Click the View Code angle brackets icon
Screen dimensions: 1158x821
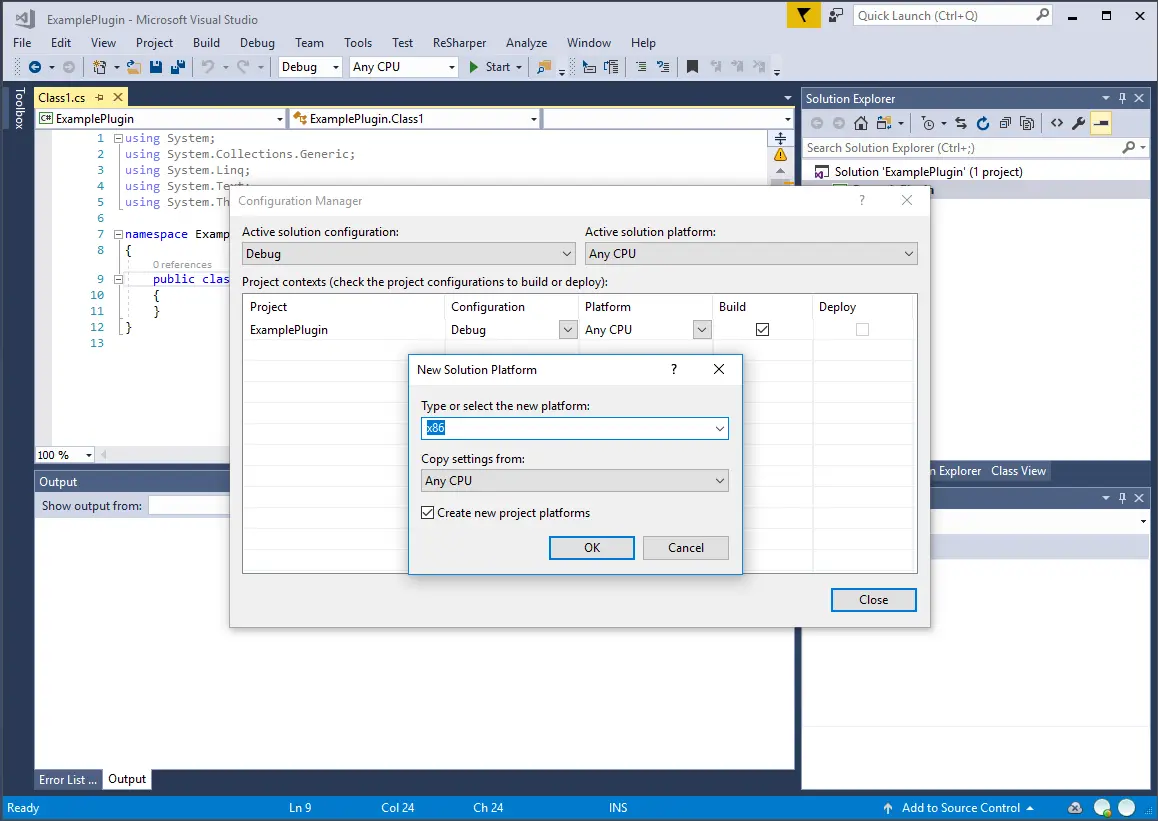coord(1057,123)
